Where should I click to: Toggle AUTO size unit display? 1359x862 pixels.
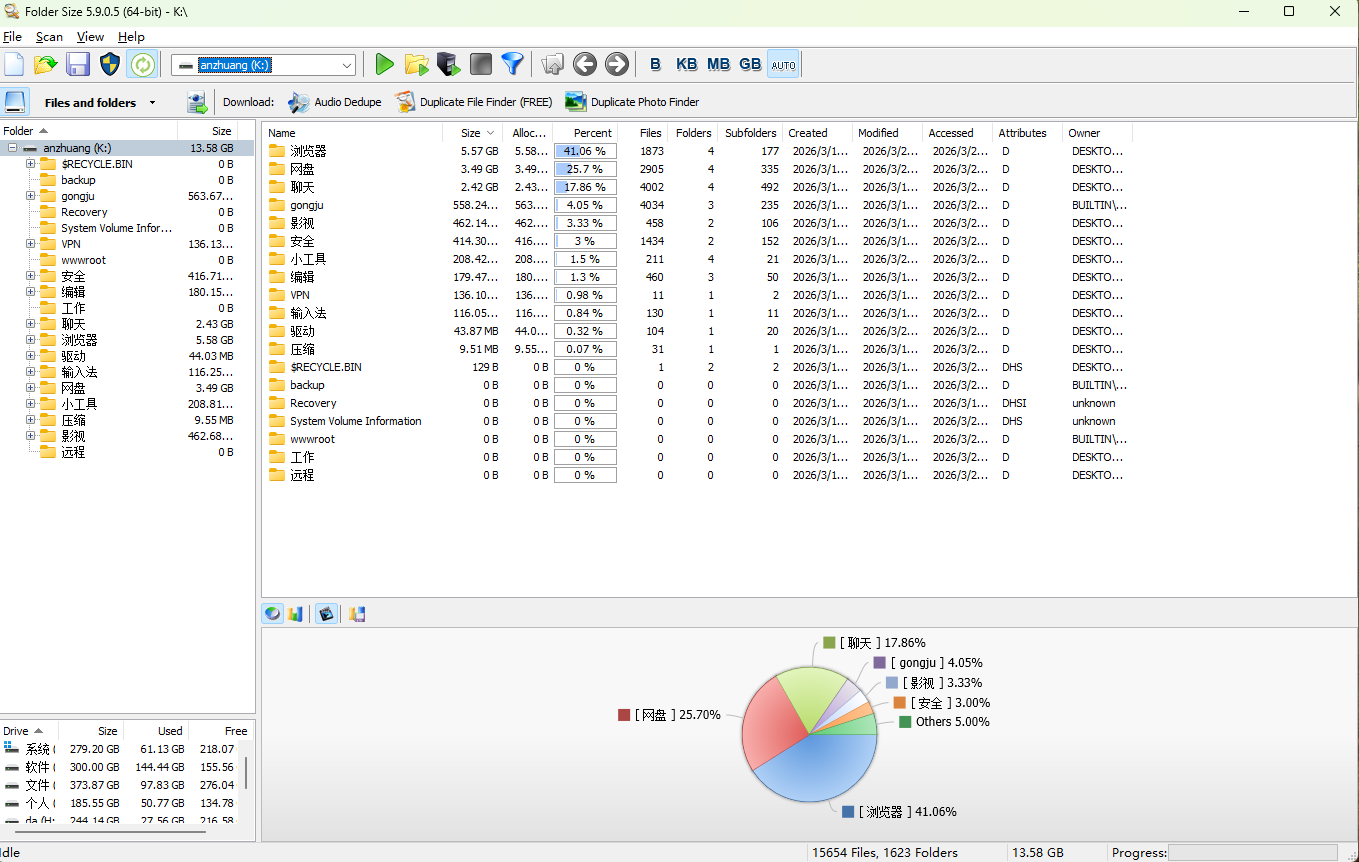click(x=783, y=65)
